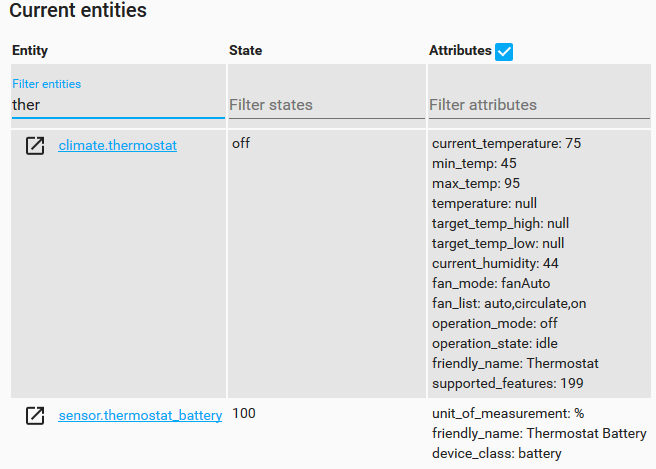This screenshot has width=656, height=469.
Task: Click the Current entities heading
Action: click(78, 10)
